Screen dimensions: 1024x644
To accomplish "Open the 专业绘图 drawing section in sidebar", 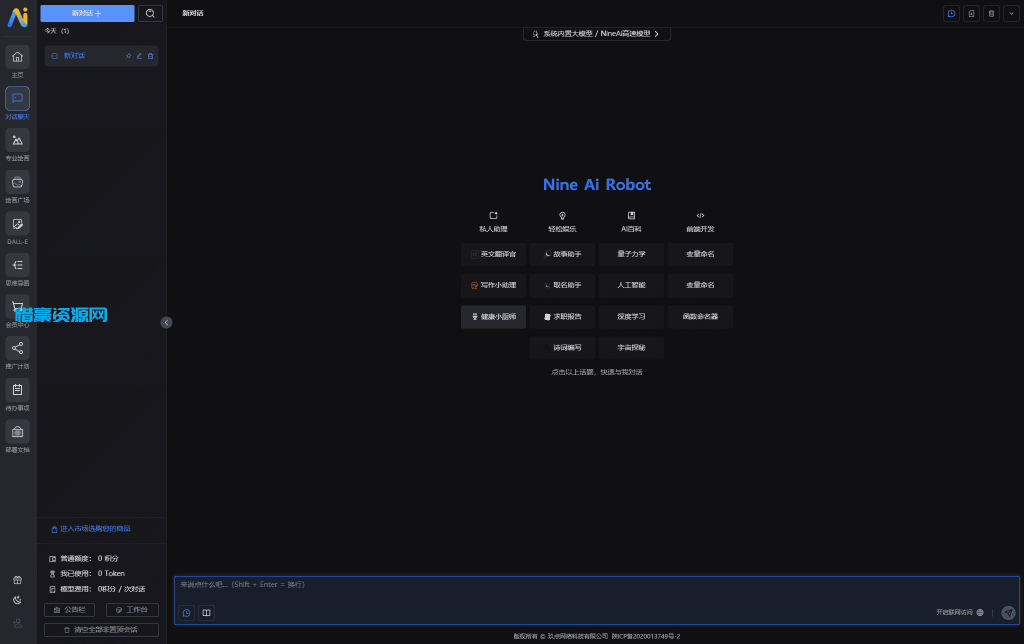I will coord(17,141).
